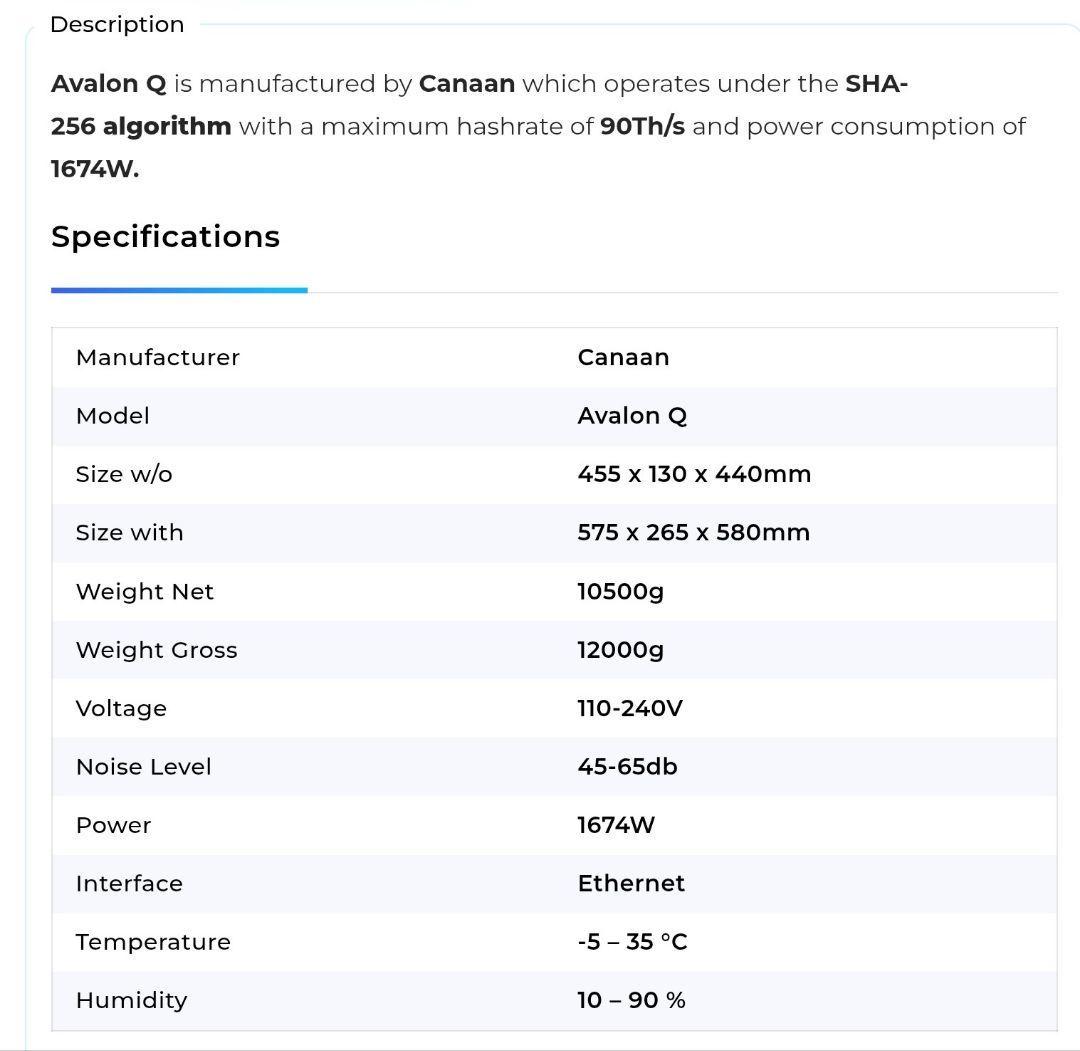This screenshot has height=1051, width=1080.
Task: Click the Weight Net row label
Action: [144, 592]
